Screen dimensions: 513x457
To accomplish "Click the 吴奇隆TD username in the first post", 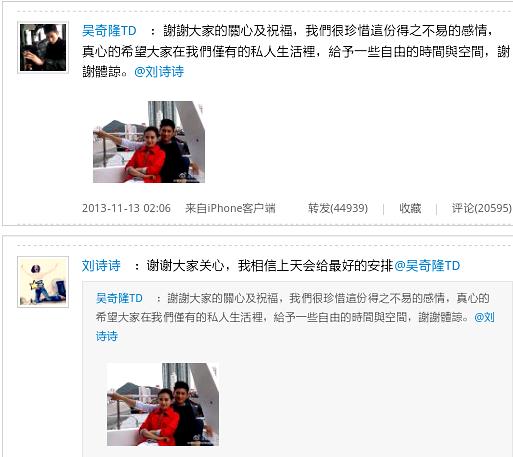I will [x=109, y=31].
